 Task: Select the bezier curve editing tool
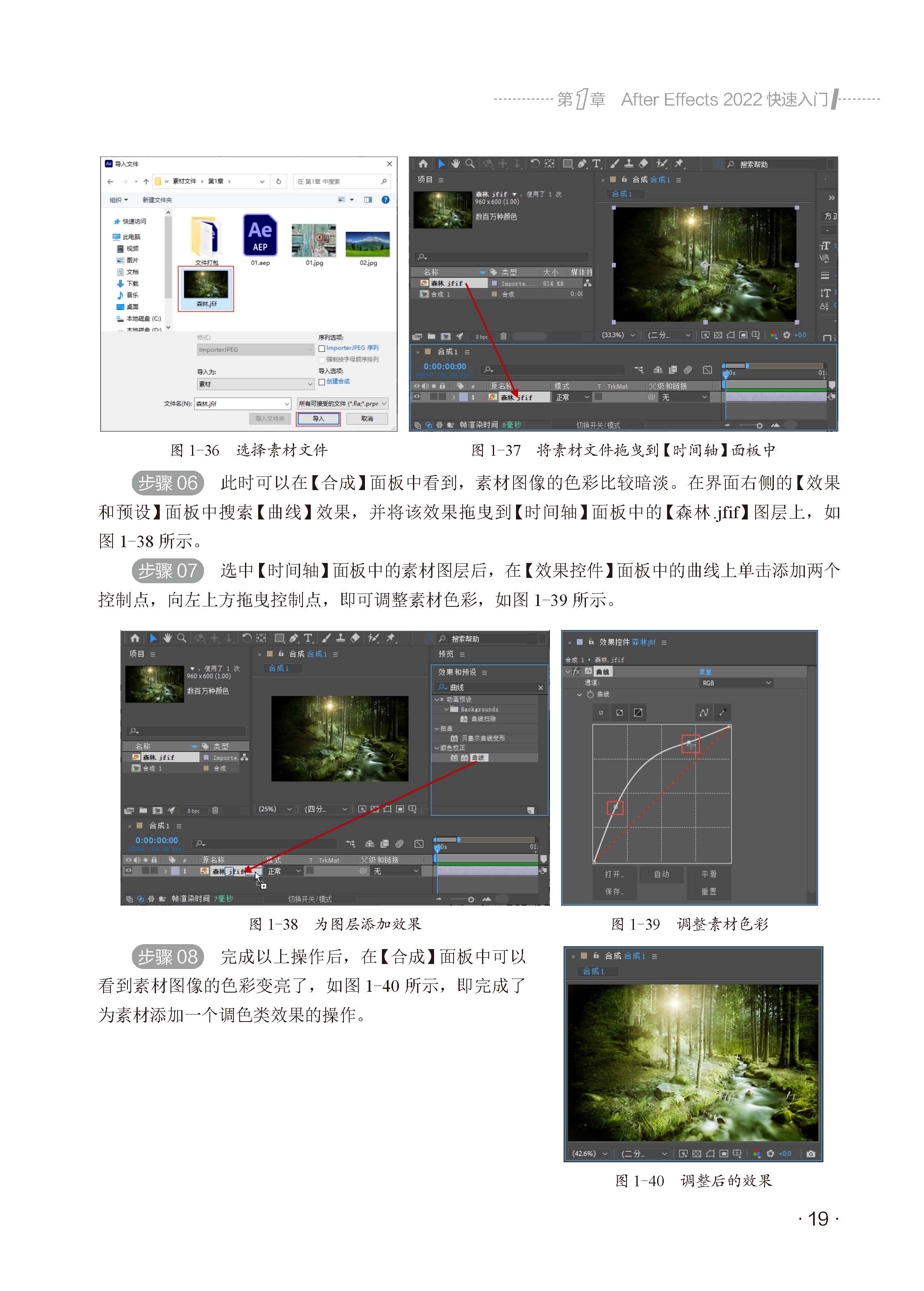pos(704,712)
